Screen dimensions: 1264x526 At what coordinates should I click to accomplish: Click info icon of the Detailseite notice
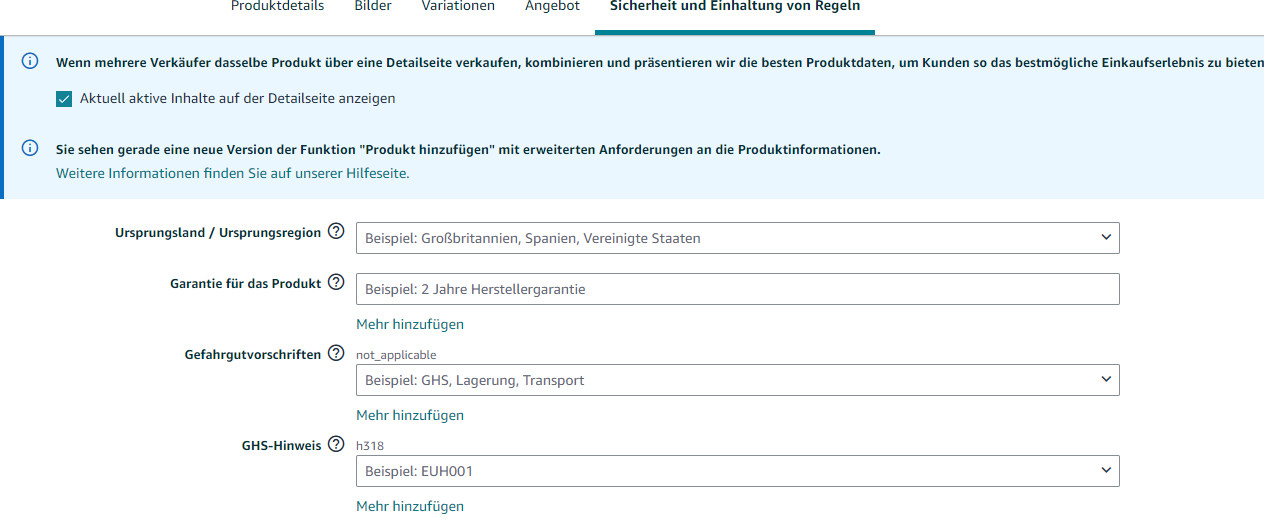(x=30, y=61)
